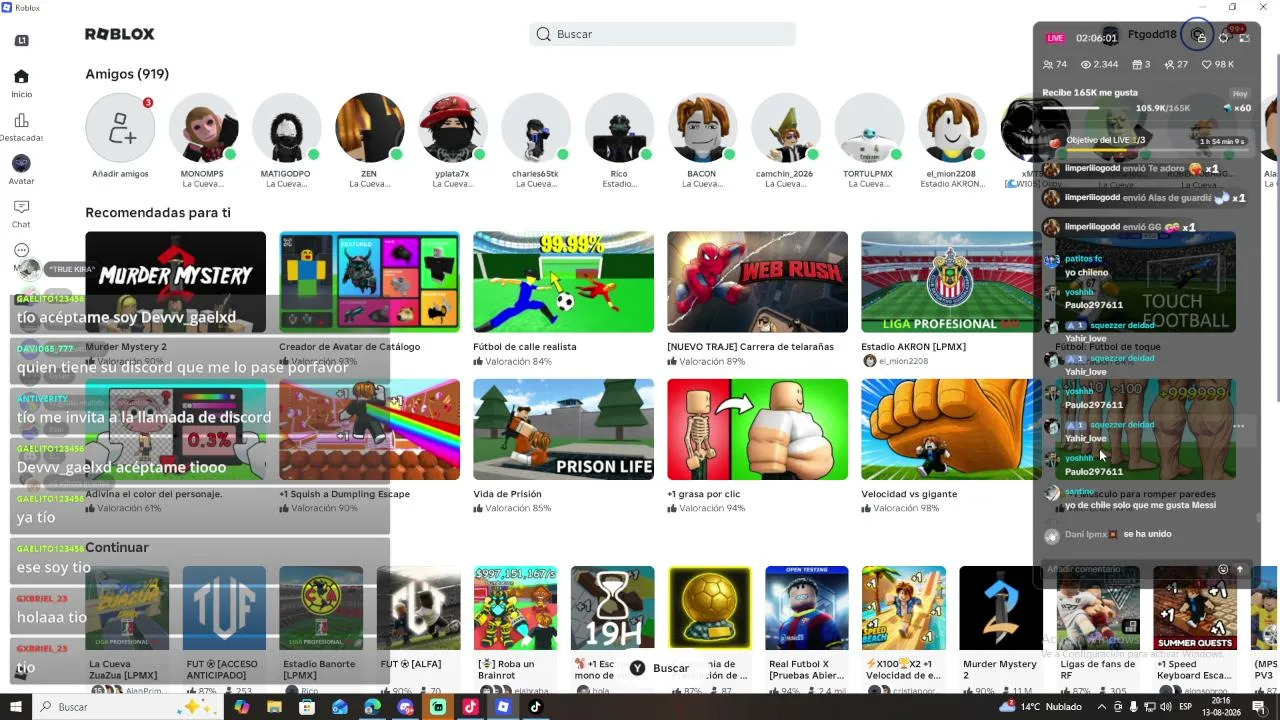This screenshot has width=1280, height=720.
Task: Open ZEN friend avatar
Action: click(369, 128)
